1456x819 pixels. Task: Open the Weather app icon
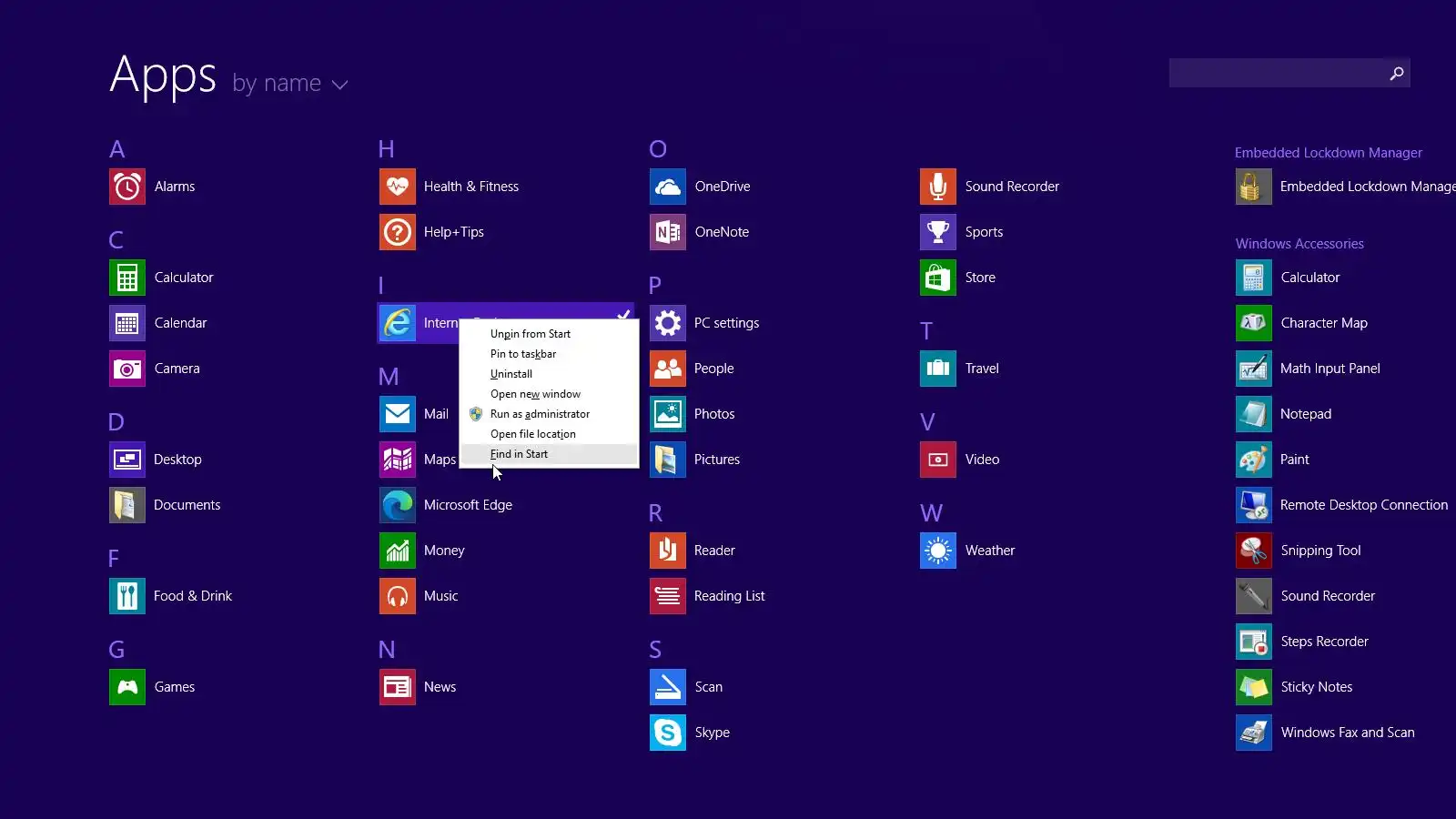click(938, 551)
